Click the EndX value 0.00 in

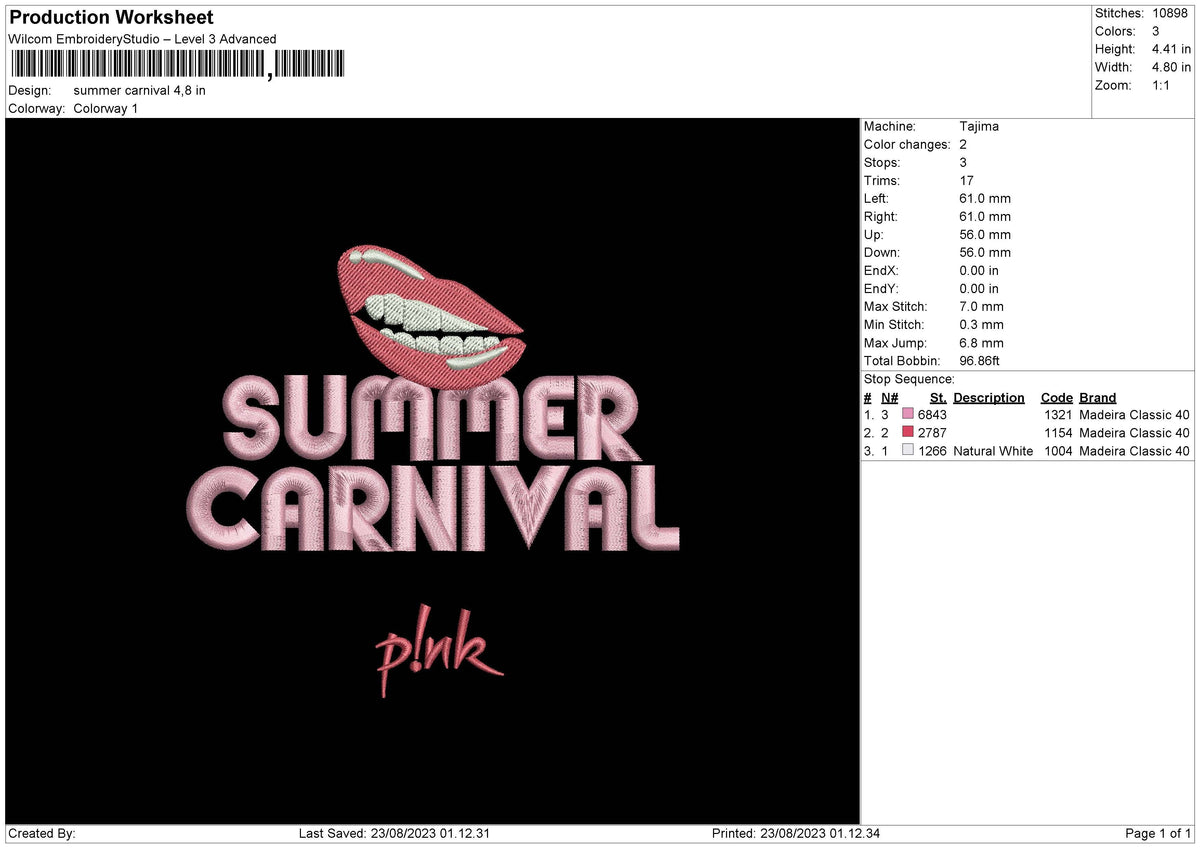click(x=979, y=270)
